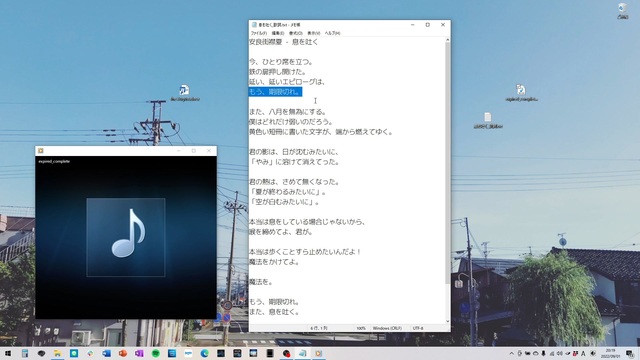Open the volume control in system tray

click(559, 353)
